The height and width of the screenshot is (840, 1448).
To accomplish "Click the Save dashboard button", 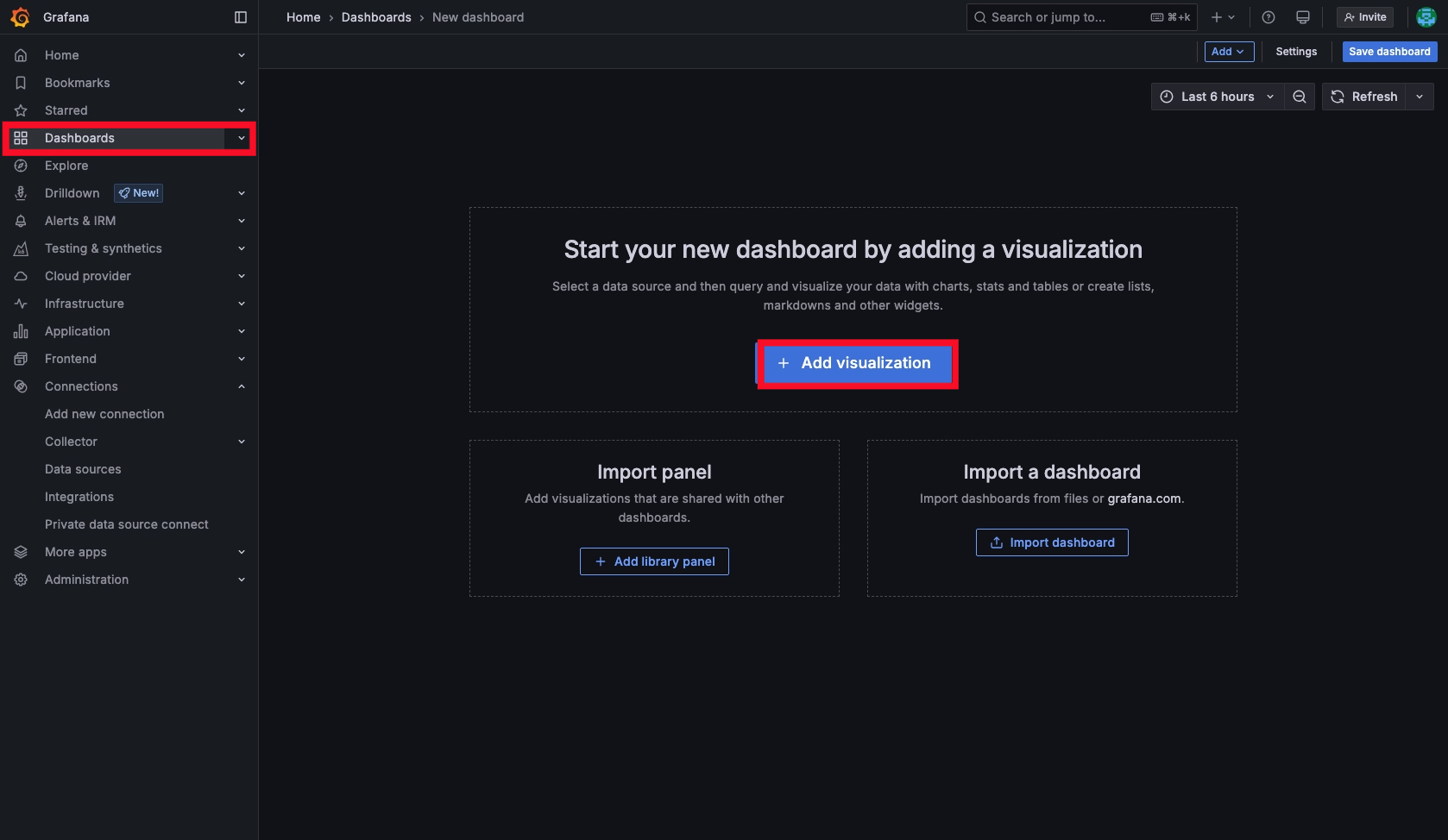I will click(x=1389, y=52).
